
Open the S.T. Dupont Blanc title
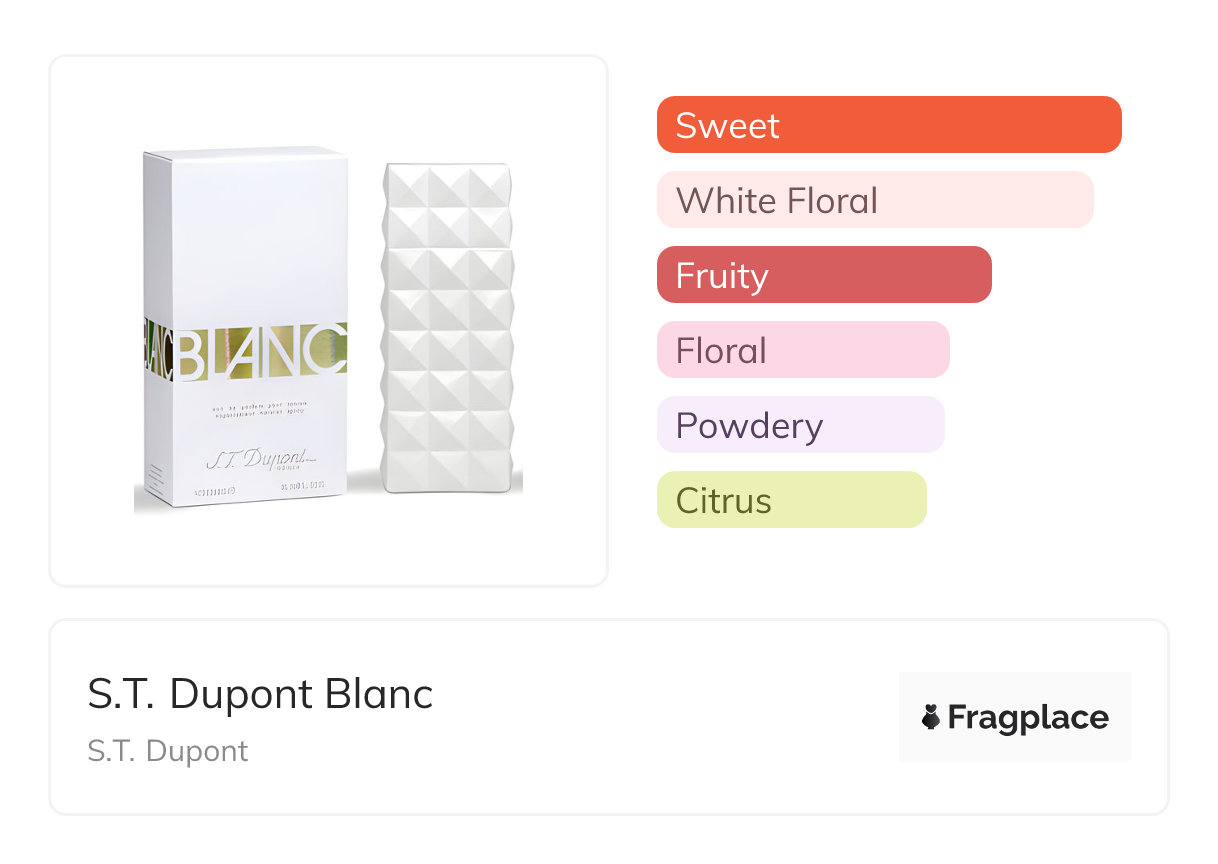pos(260,694)
